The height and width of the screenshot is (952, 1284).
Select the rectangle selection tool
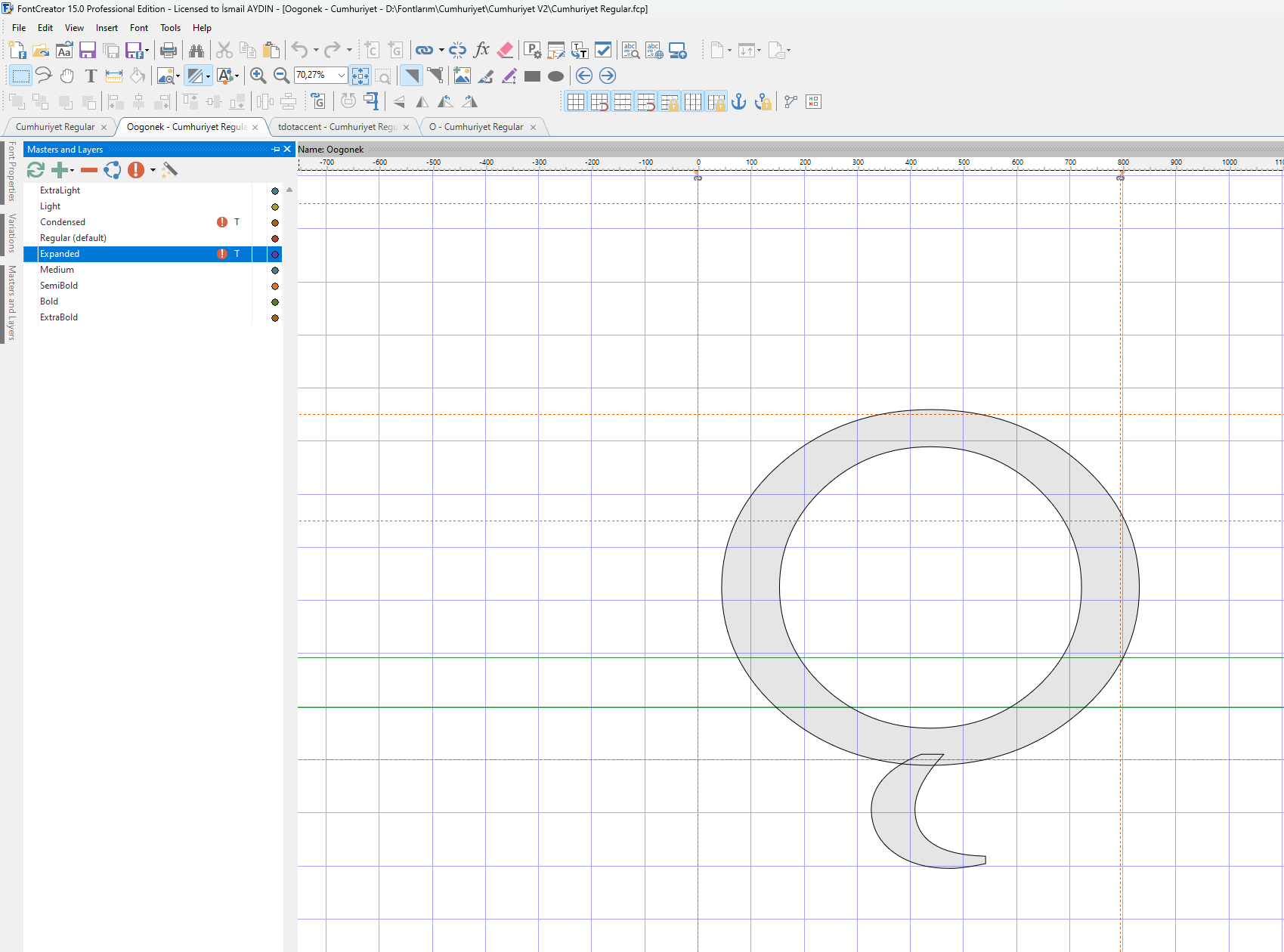click(x=20, y=76)
